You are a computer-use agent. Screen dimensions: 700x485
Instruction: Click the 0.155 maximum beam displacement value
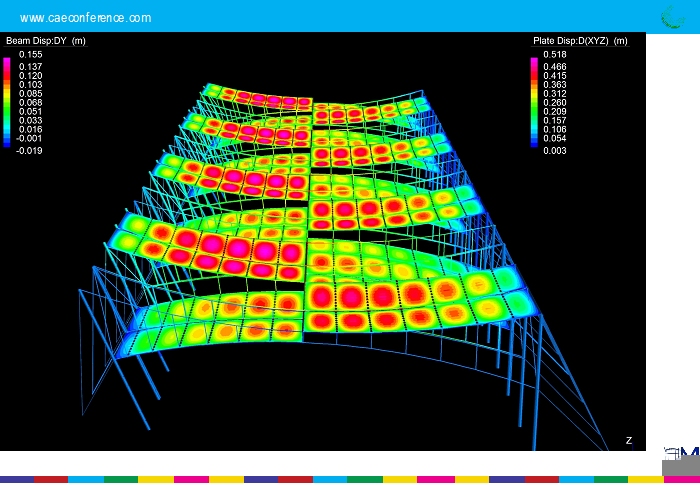point(29,54)
